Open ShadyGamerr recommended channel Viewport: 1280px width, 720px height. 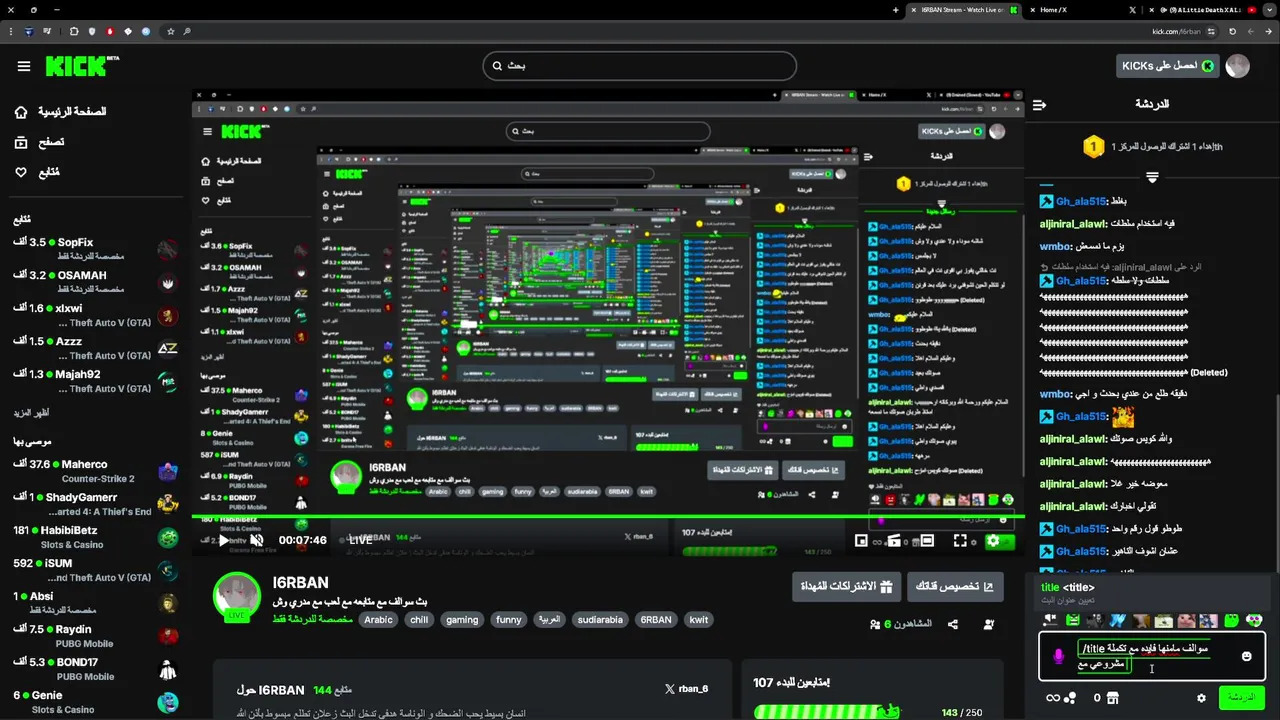[x=95, y=504]
